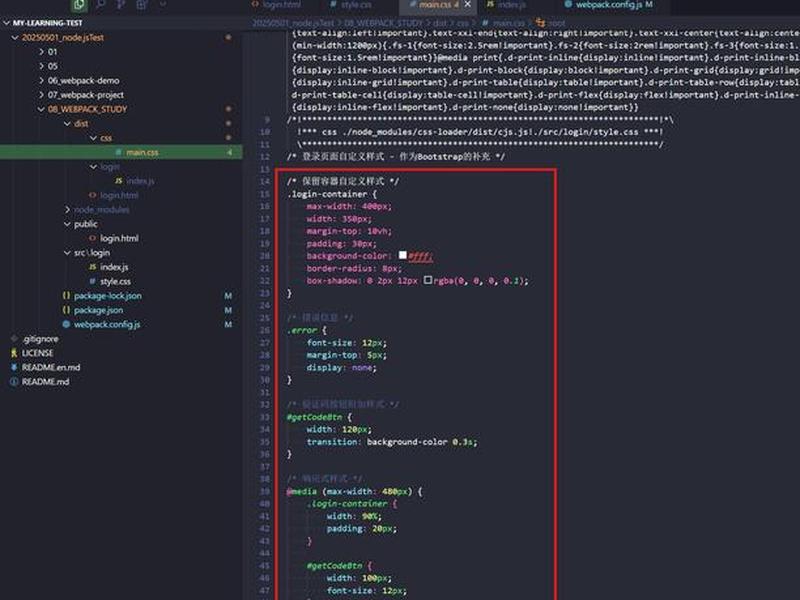Open the #fff background-color swatch
This screenshot has height=600, width=800.
point(403,255)
